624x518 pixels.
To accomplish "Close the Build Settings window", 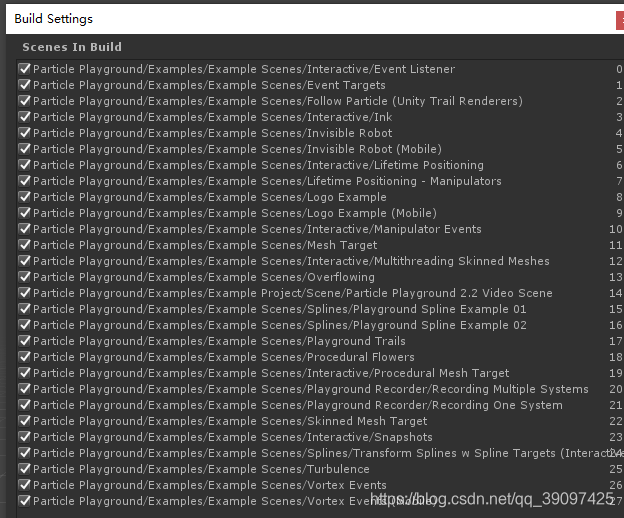I will tap(620, 20).
